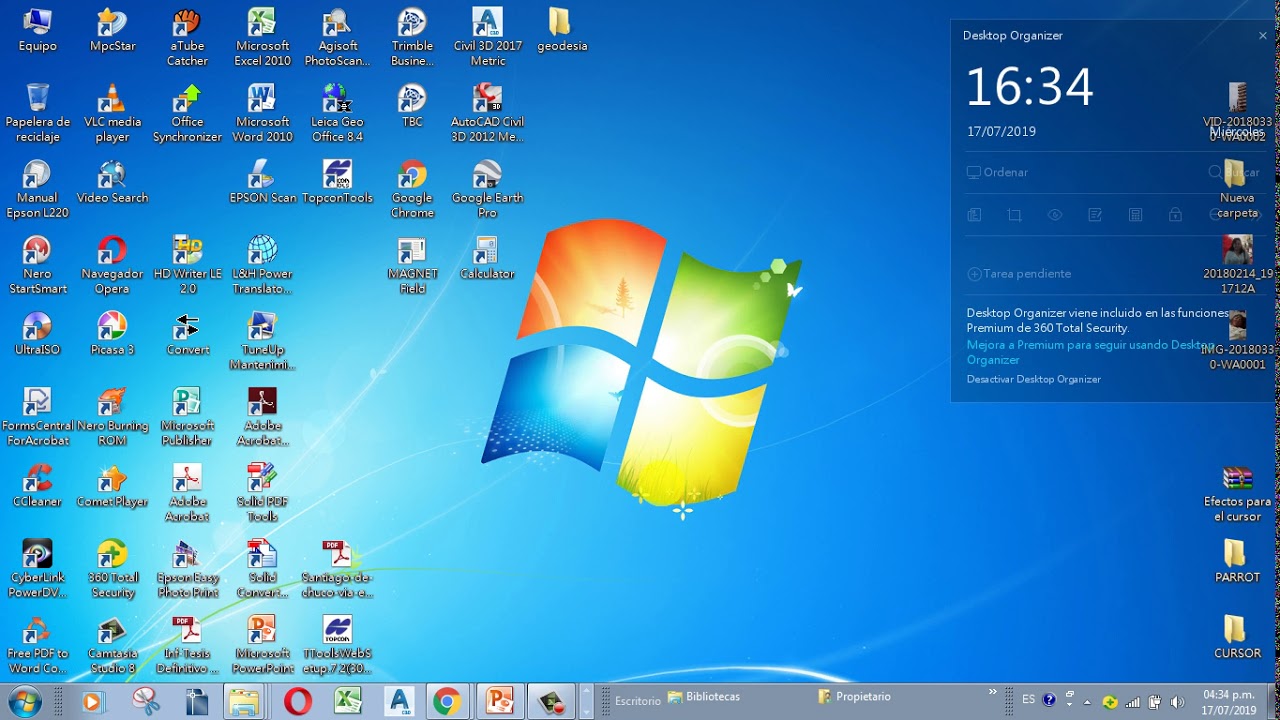Click the Nero Burning ROM shortcut
1280x720 pixels.
[x=112, y=418]
